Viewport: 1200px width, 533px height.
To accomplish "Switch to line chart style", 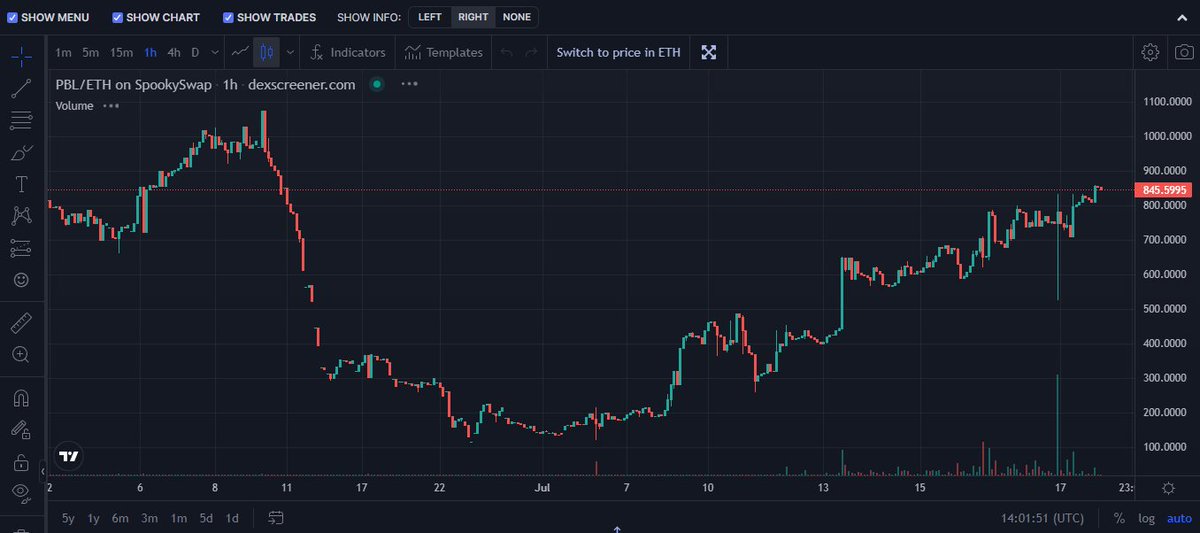I will [239, 52].
